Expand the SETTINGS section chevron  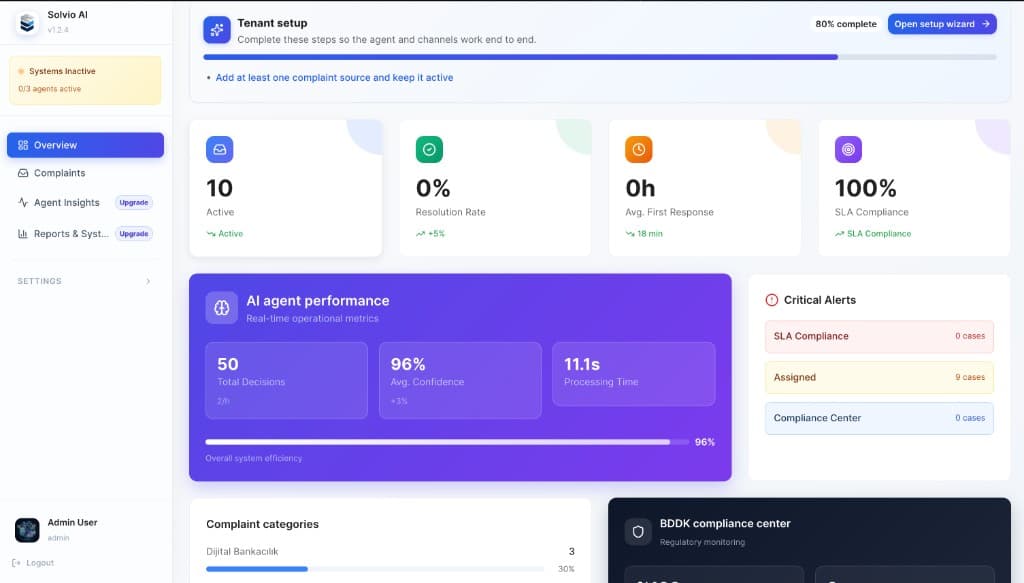tap(148, 281)
